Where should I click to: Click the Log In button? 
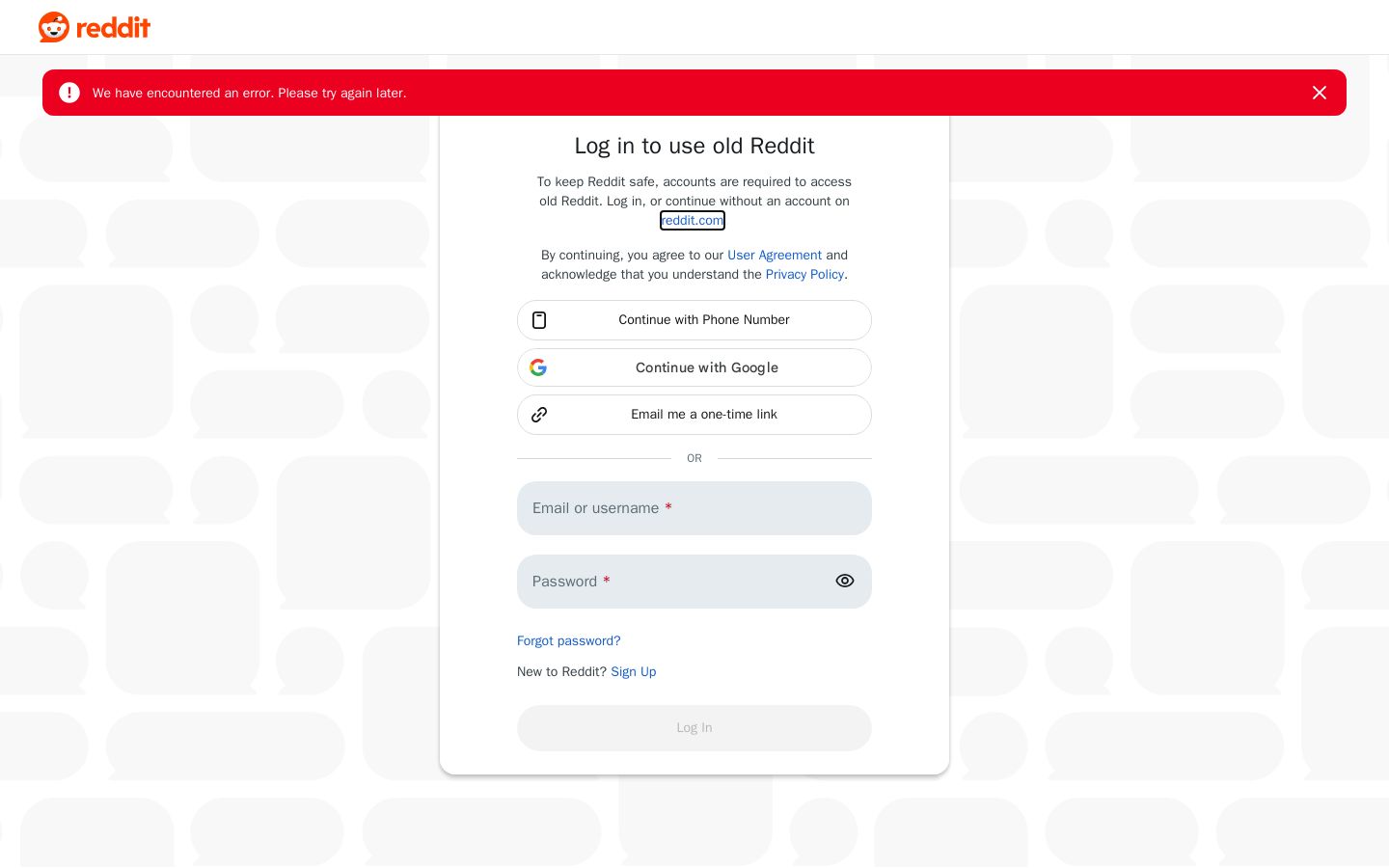coord(694,728)
